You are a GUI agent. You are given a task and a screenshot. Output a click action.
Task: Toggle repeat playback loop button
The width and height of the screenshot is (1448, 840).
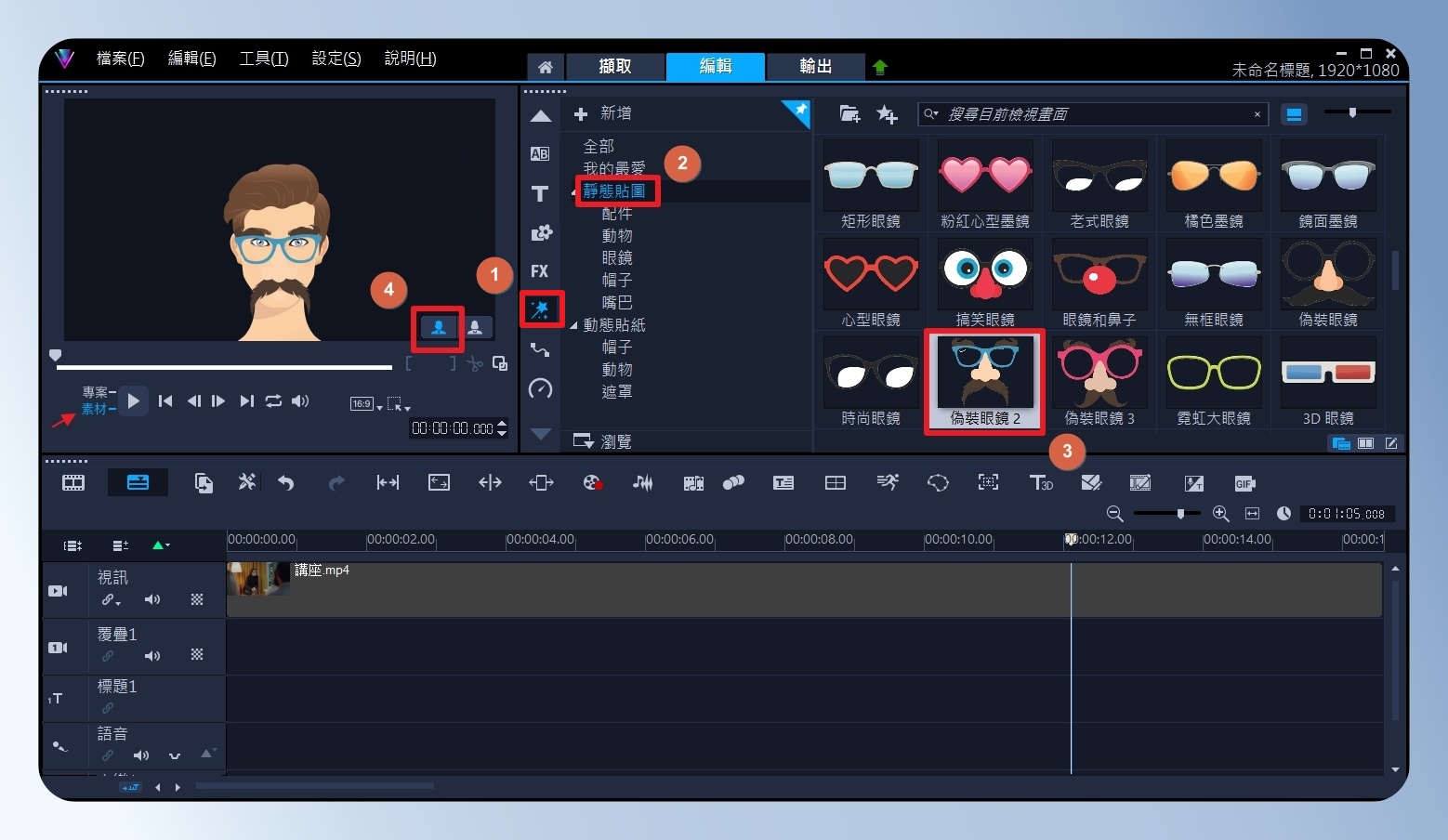273,400
